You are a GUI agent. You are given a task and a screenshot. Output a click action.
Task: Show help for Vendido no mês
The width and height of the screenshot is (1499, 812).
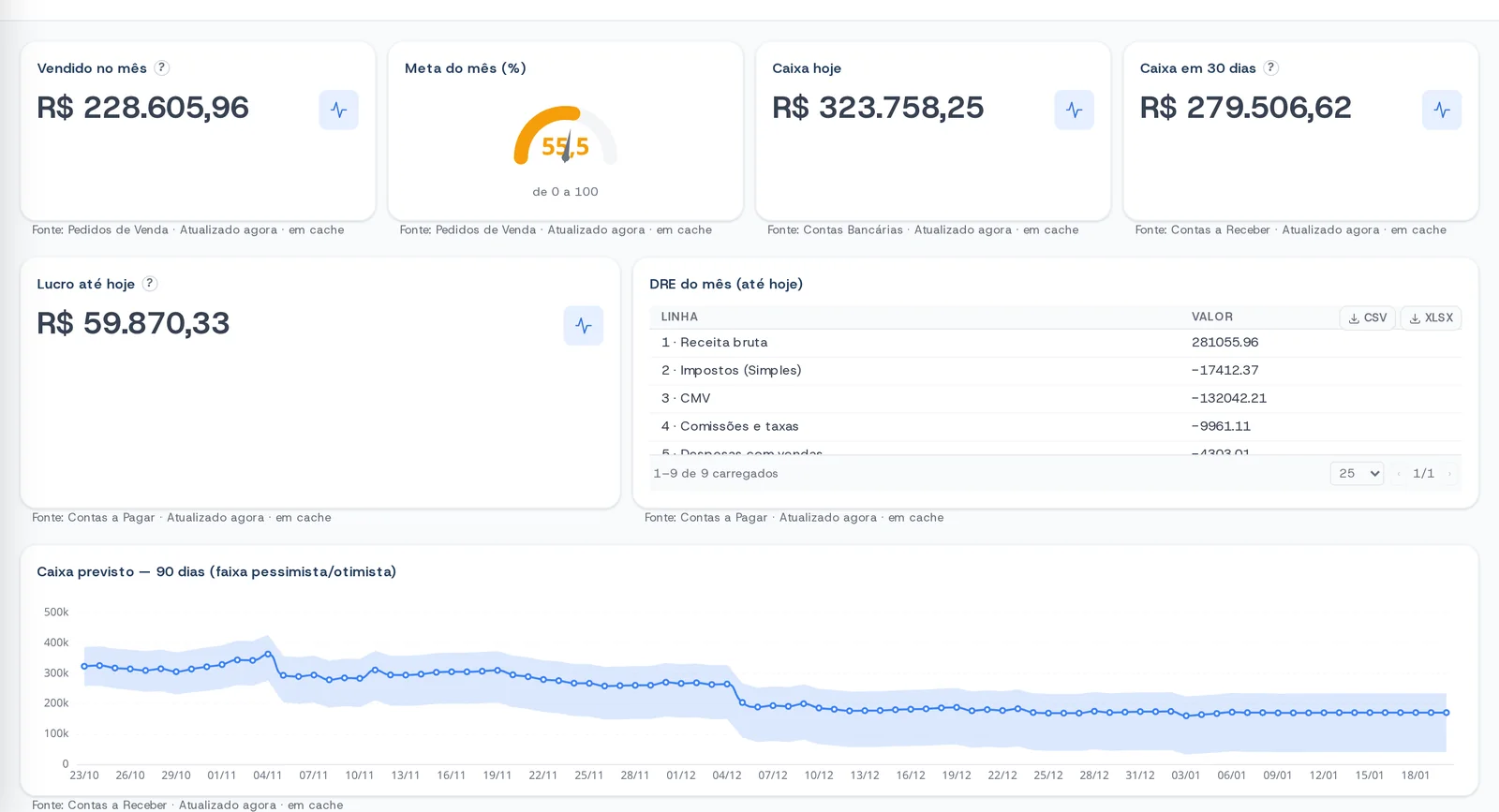[162, 67]
